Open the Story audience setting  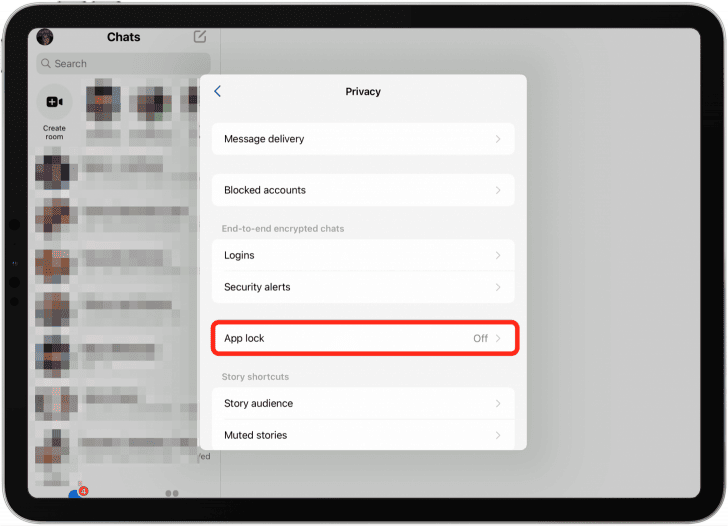[x=363, y=403]
